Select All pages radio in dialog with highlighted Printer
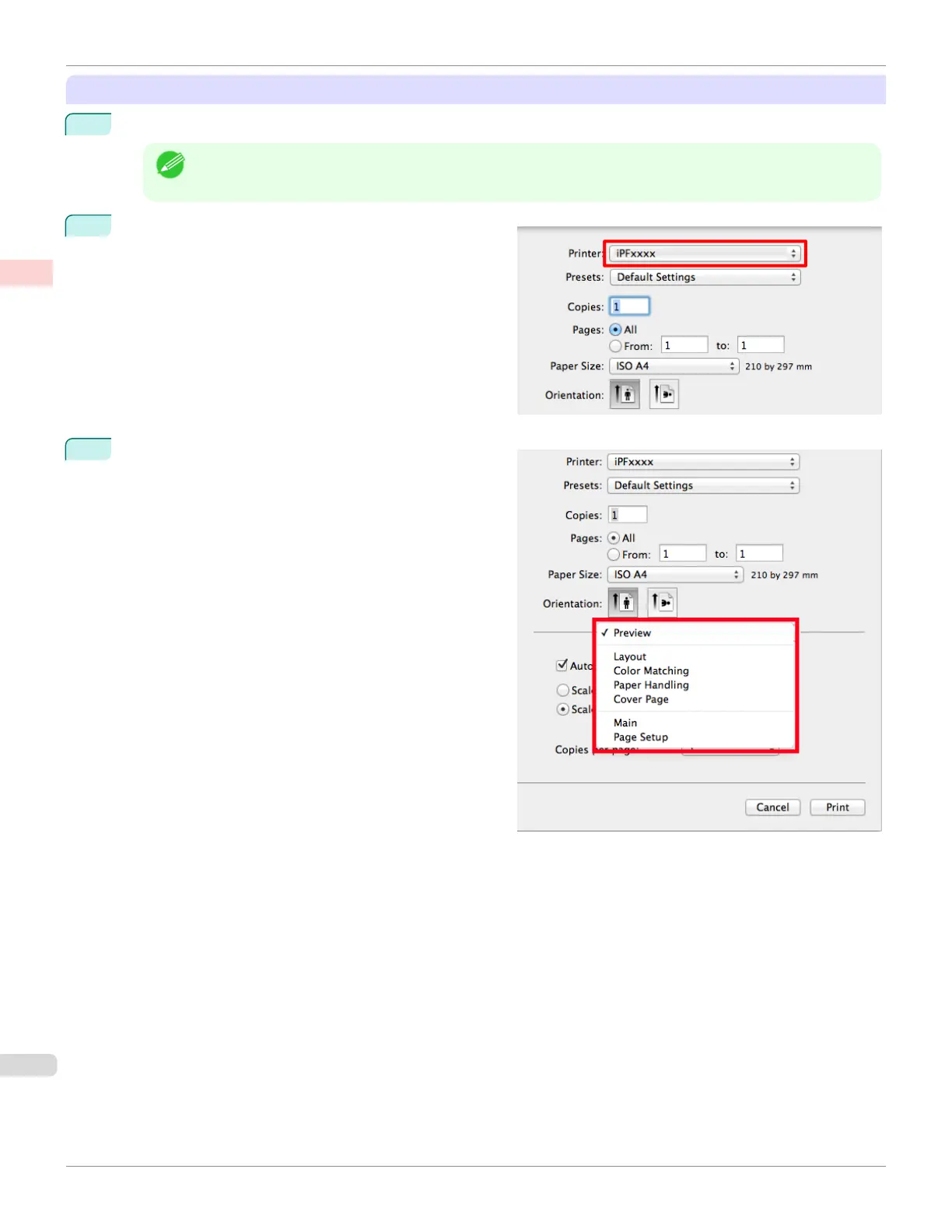The width and height of the screenshot is (952, 1232). point(615,330)
